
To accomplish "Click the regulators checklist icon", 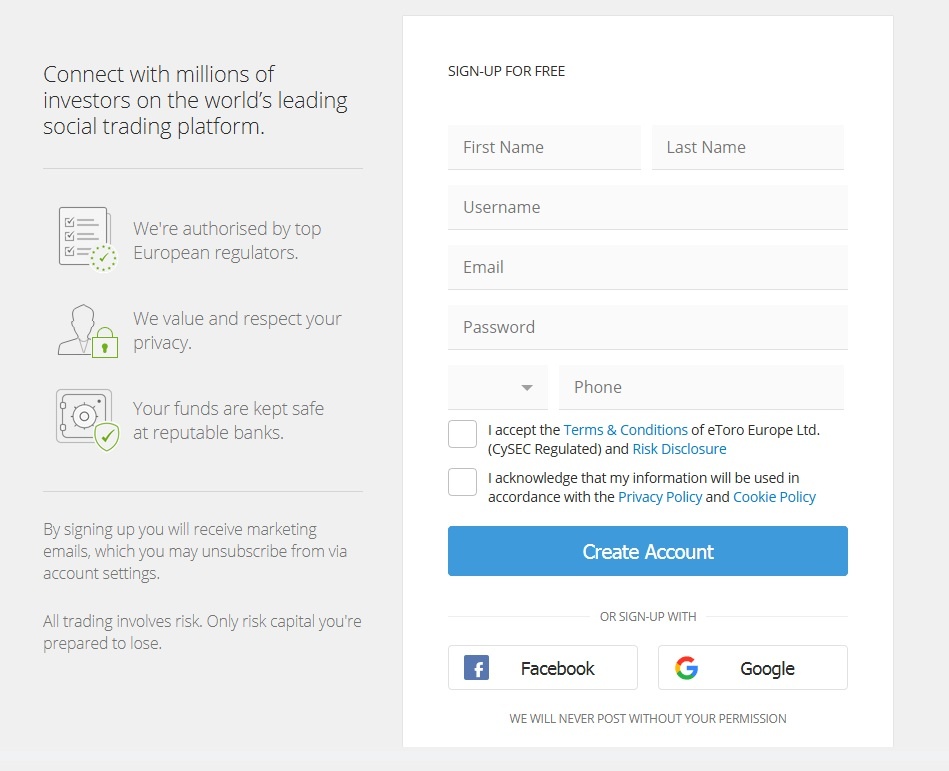I will 87,234.
